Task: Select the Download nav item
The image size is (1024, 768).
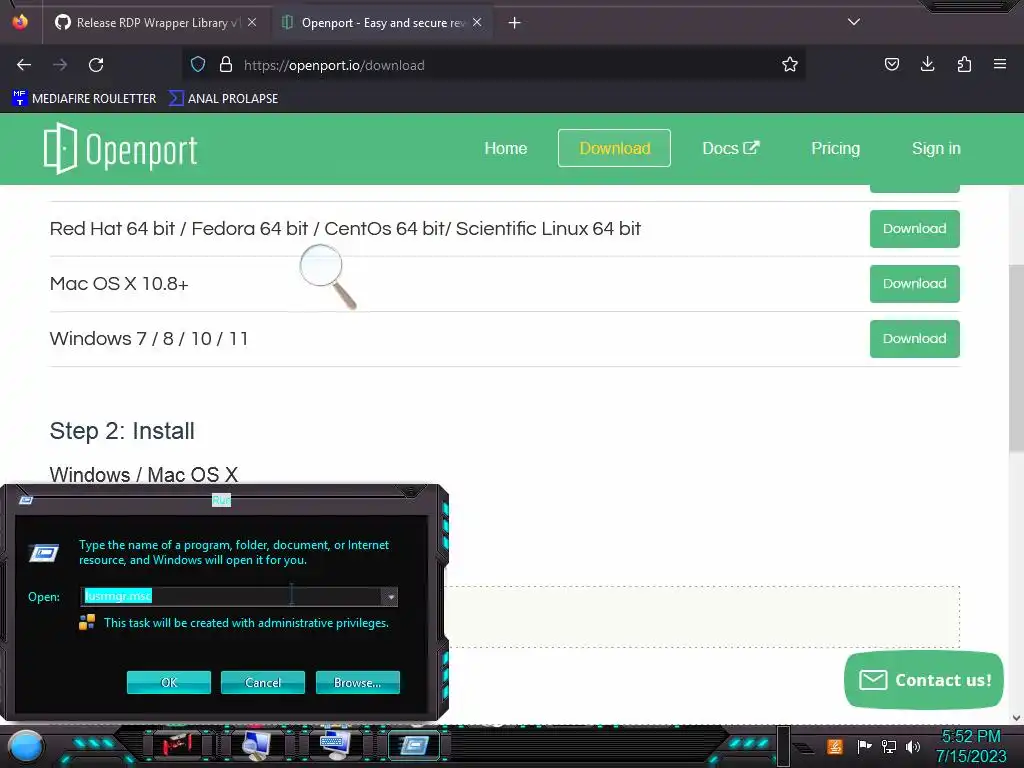Action: (x=615, y=148)
